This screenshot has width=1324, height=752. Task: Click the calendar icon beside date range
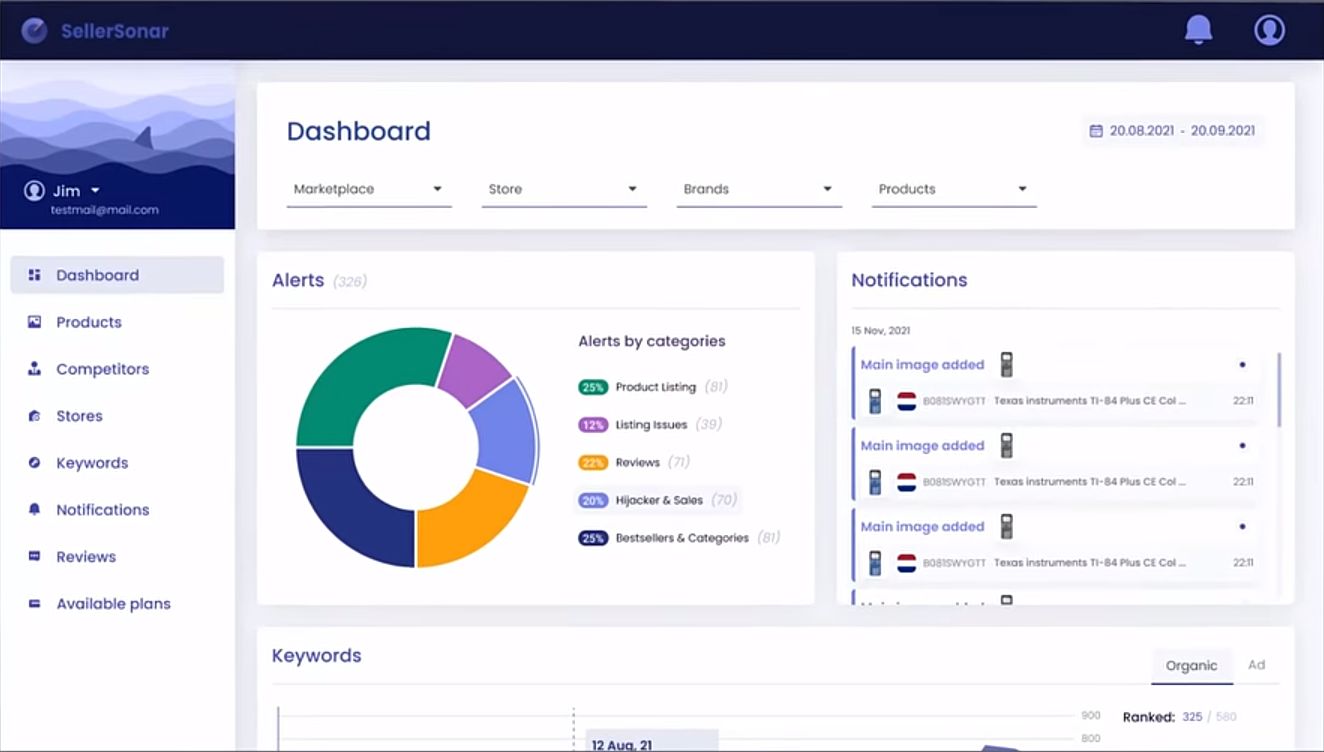tap(1095, 131)
